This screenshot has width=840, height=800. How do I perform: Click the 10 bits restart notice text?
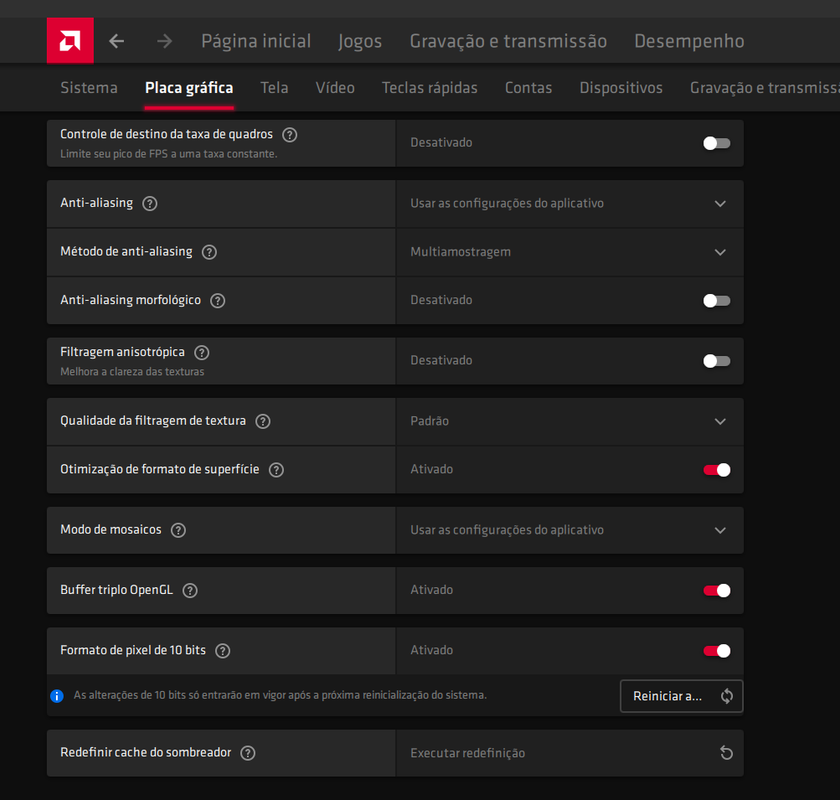[x=280, y=695]
